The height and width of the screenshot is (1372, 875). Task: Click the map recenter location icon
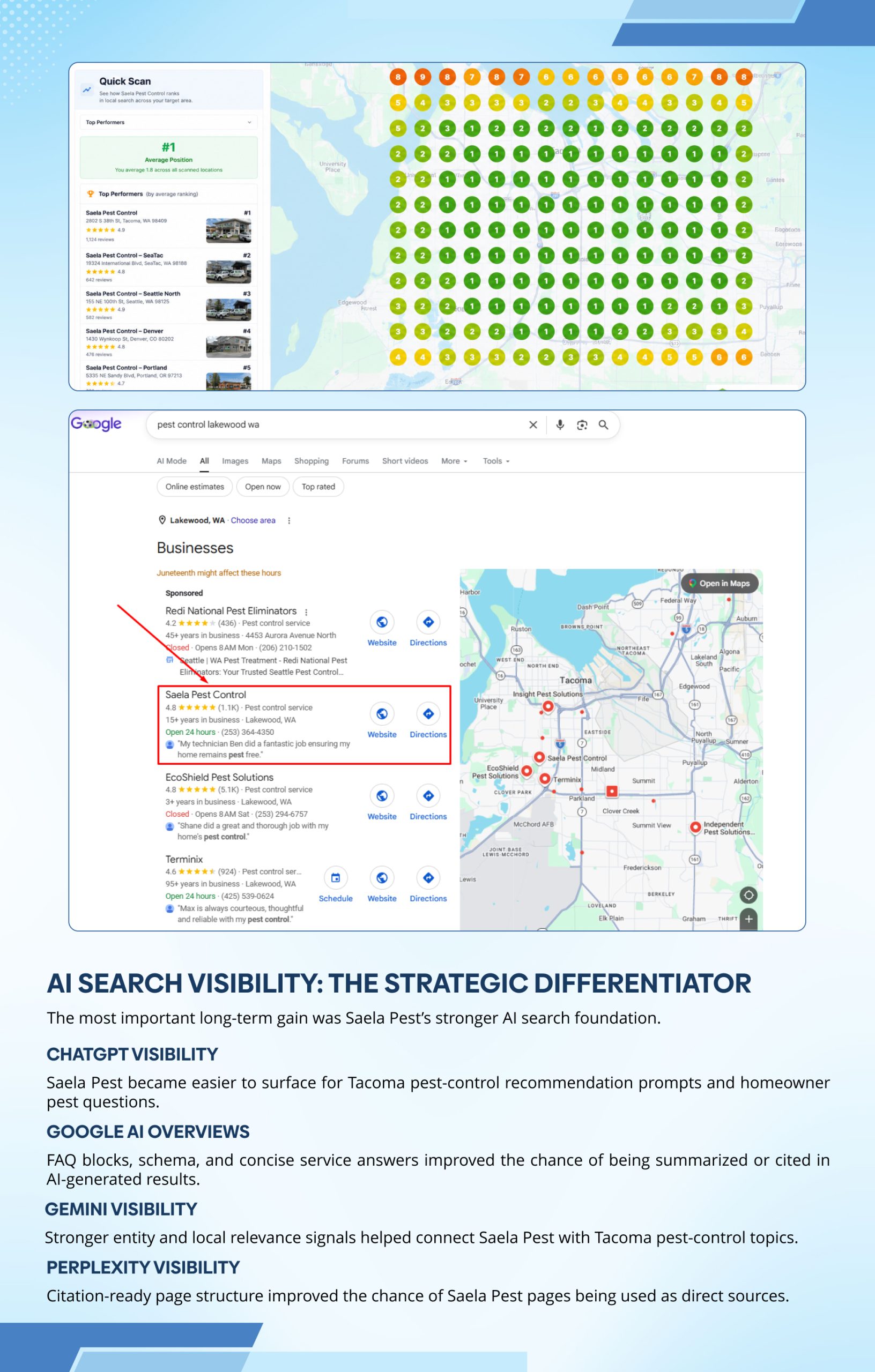748,895
